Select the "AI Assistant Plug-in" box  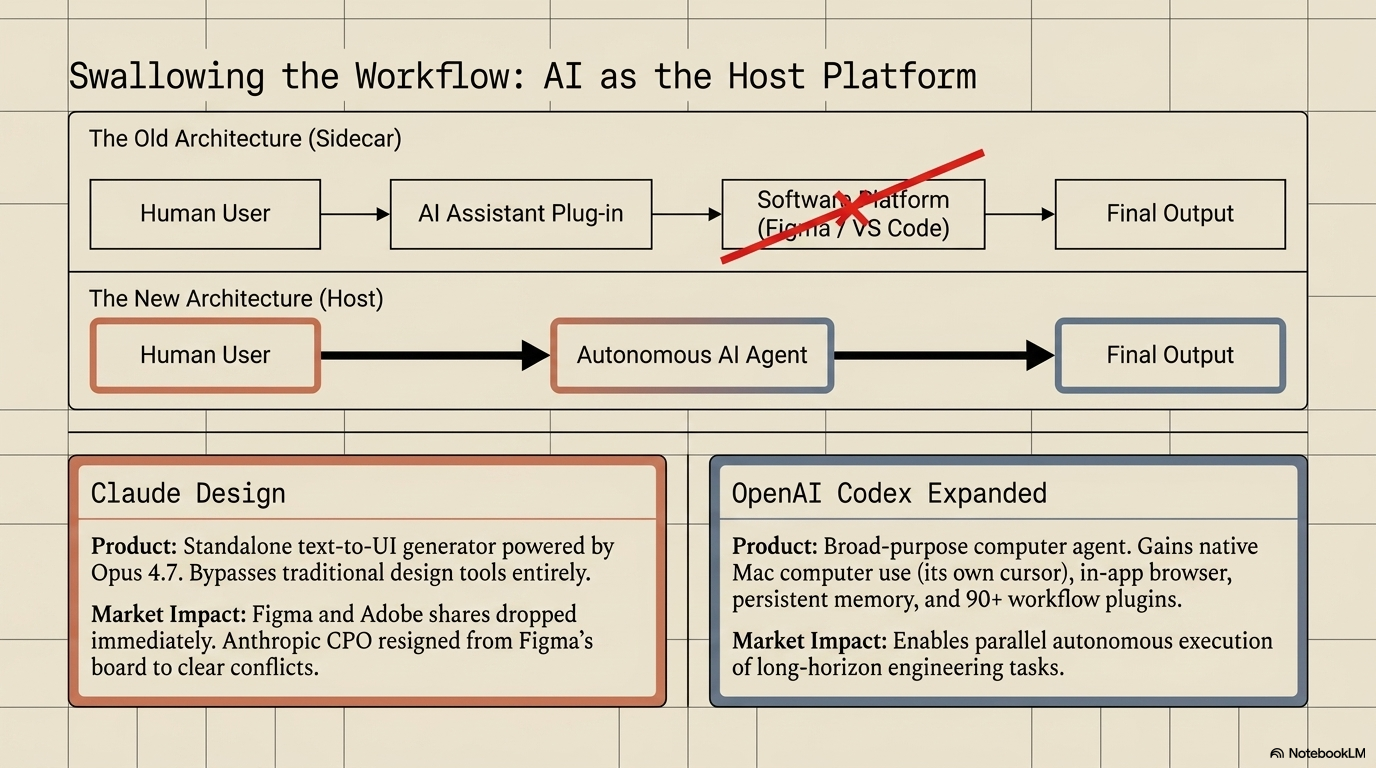[521, 214]
